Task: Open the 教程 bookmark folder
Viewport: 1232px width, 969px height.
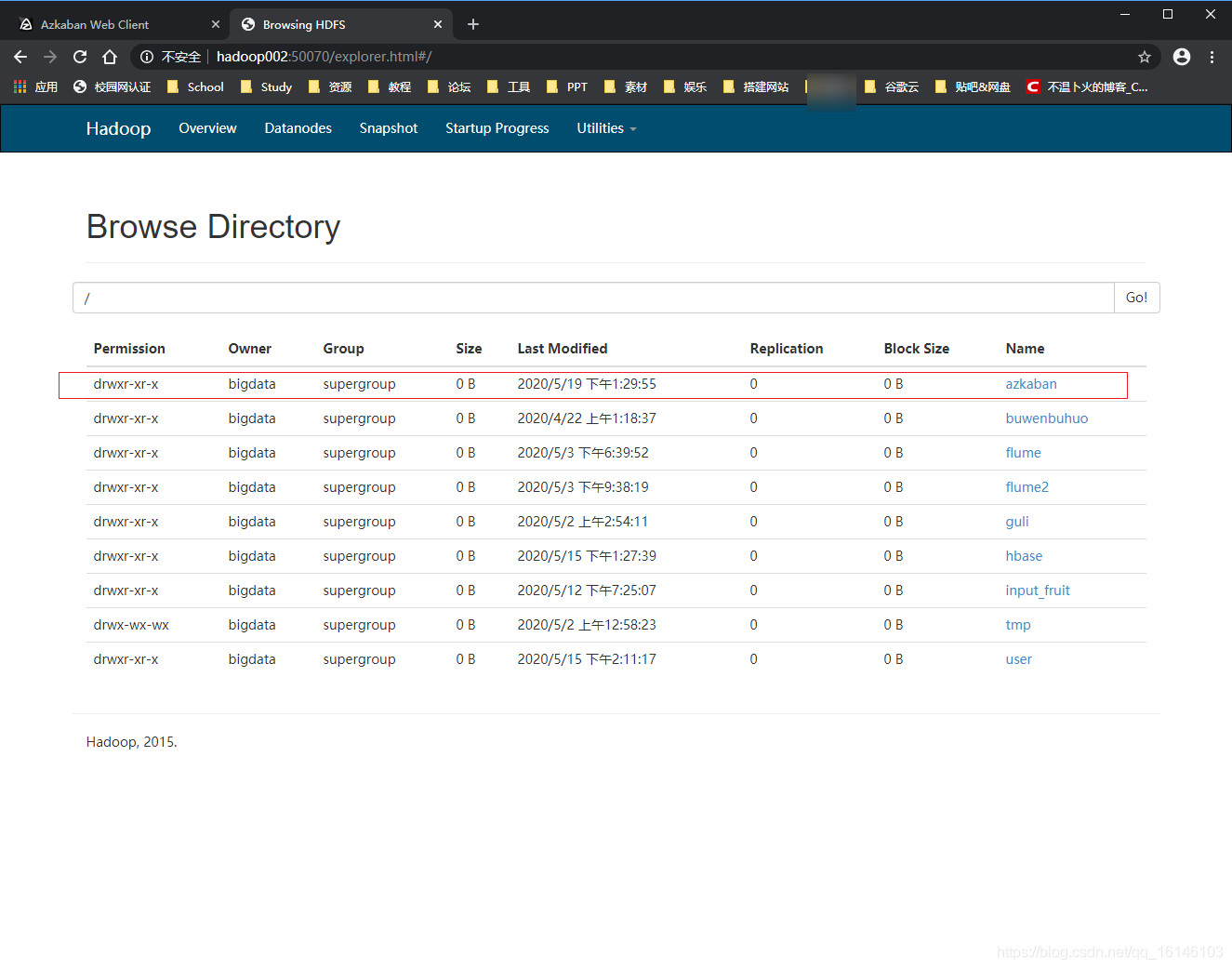Action: [390, 86]
